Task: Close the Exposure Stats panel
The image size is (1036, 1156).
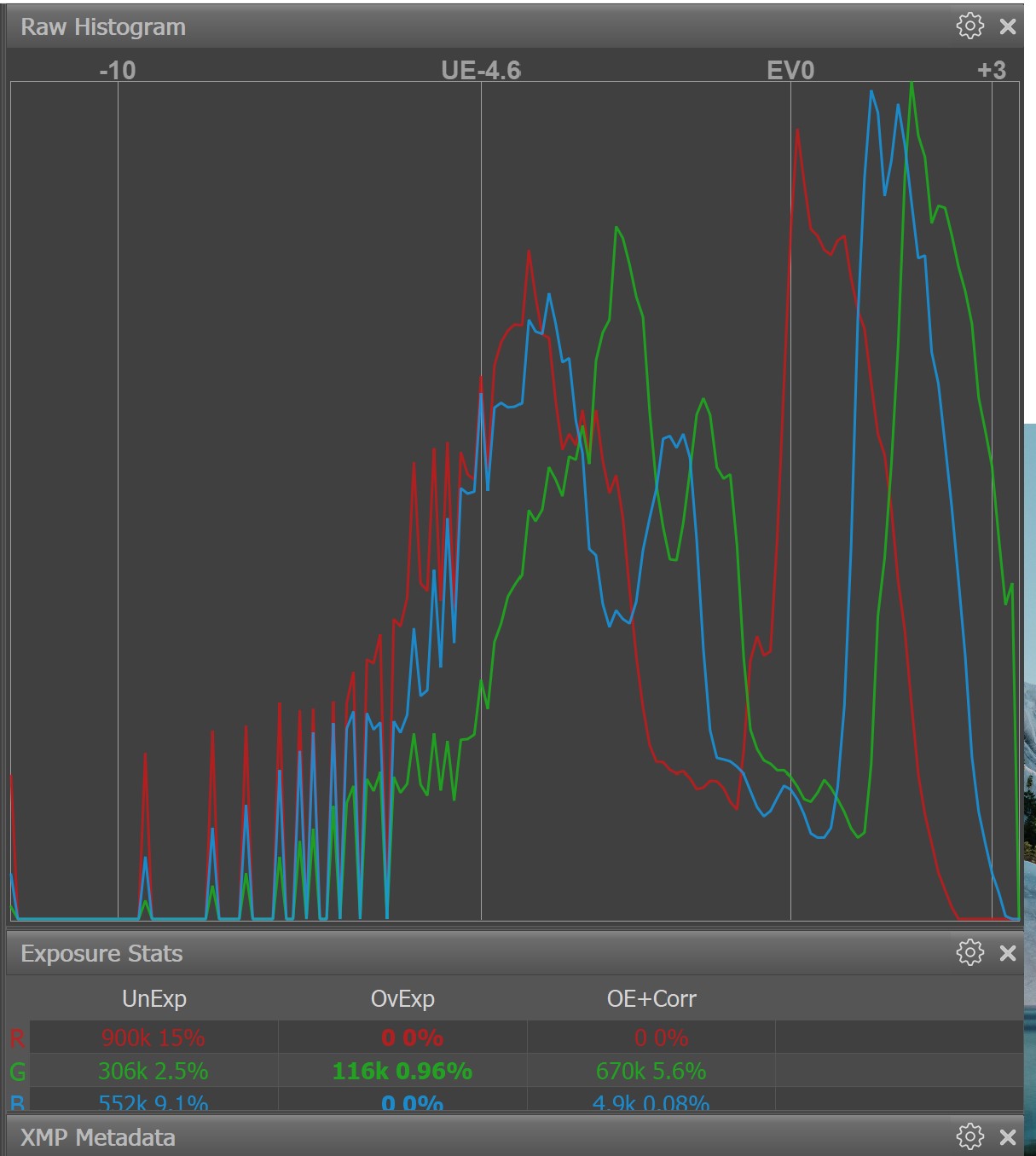Action: (1008, 953)
